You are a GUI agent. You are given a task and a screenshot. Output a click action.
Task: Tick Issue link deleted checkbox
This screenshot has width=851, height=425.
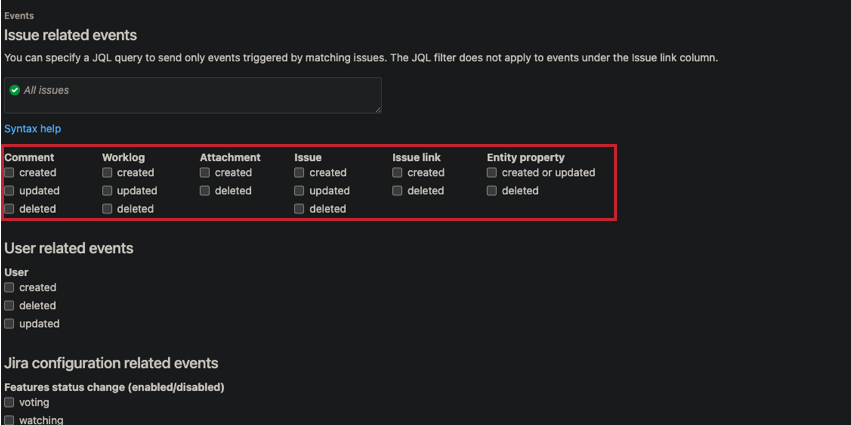398,191
